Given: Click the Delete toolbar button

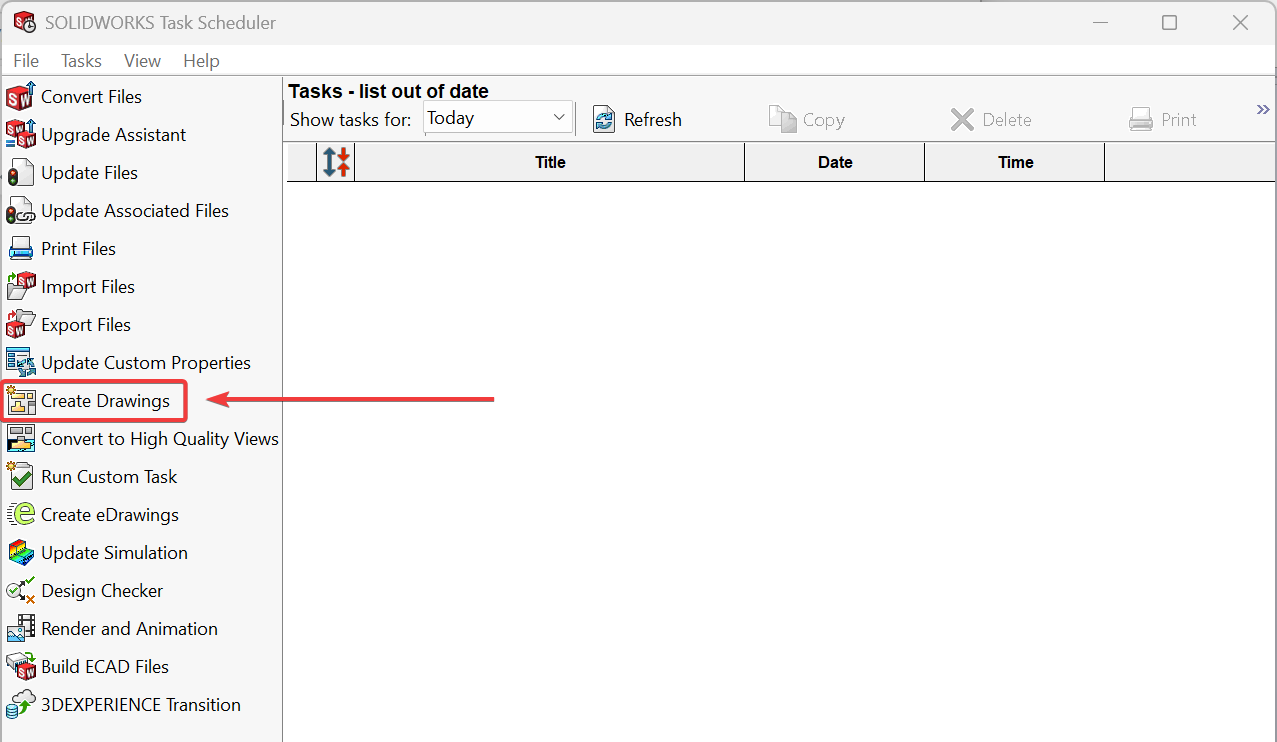Looking at the screenshot, I should pyautogui.click(x=991, y=120).
